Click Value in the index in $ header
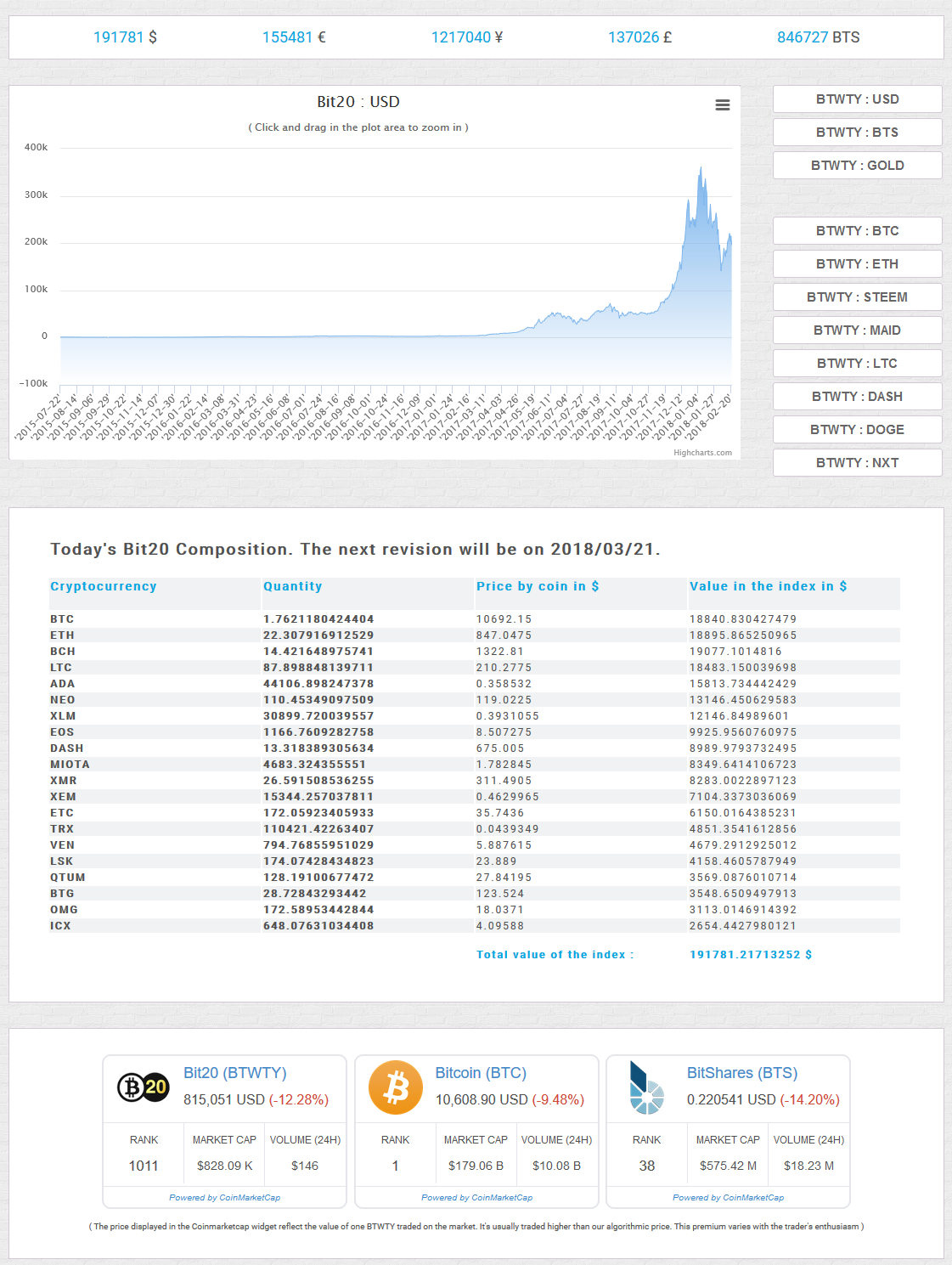This screenshot has height=1265, width=952. click(768, 586)
